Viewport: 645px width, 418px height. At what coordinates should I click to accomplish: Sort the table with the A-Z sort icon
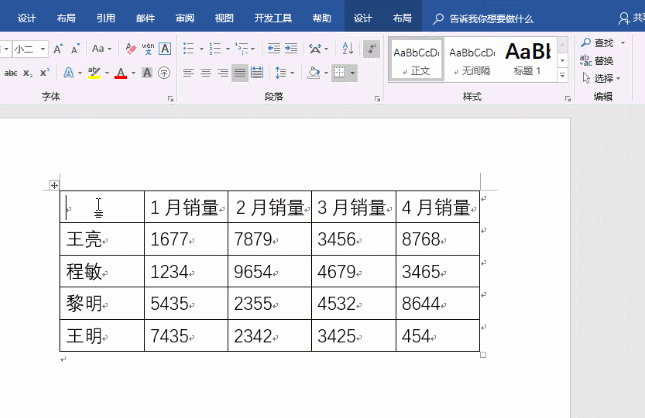click(x=348, y=49)
